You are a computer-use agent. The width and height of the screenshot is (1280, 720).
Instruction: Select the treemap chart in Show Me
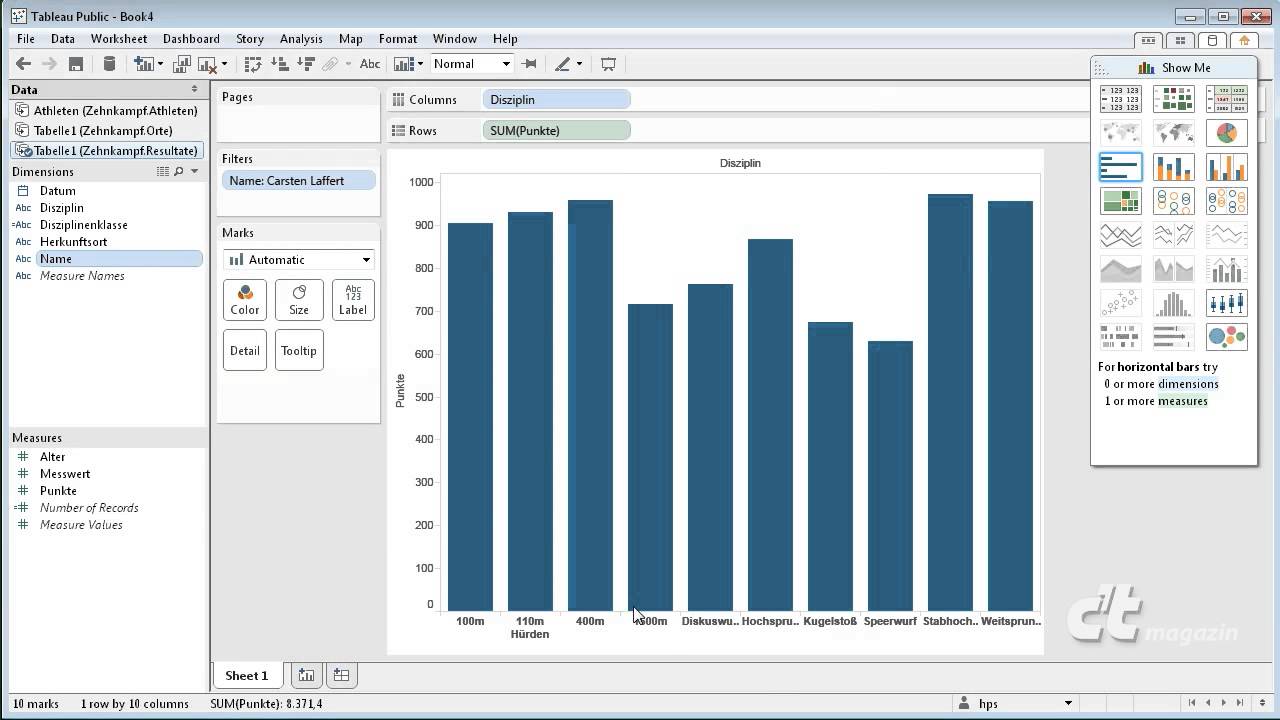(x=1120, y=201)
